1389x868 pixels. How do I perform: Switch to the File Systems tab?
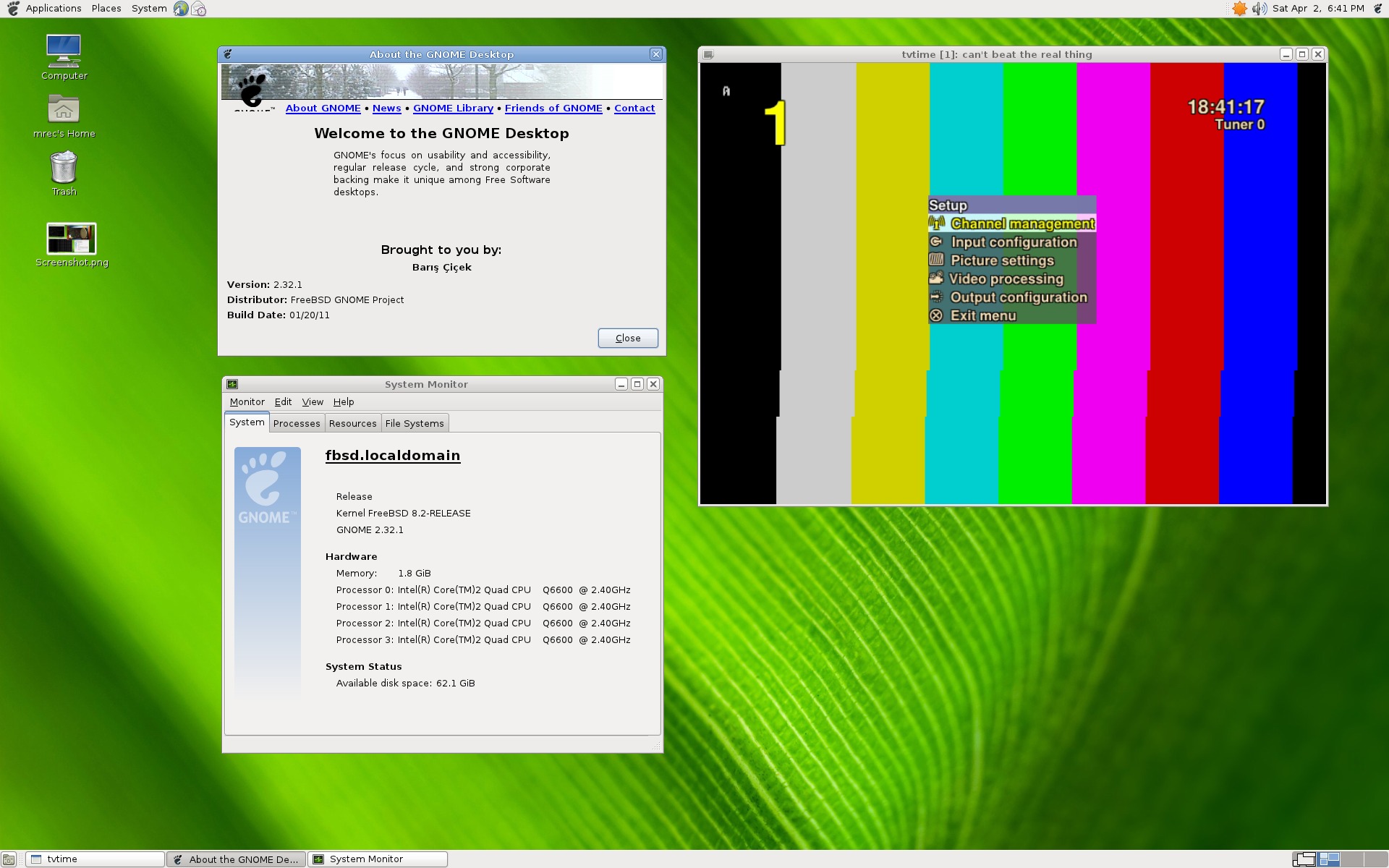415,423
